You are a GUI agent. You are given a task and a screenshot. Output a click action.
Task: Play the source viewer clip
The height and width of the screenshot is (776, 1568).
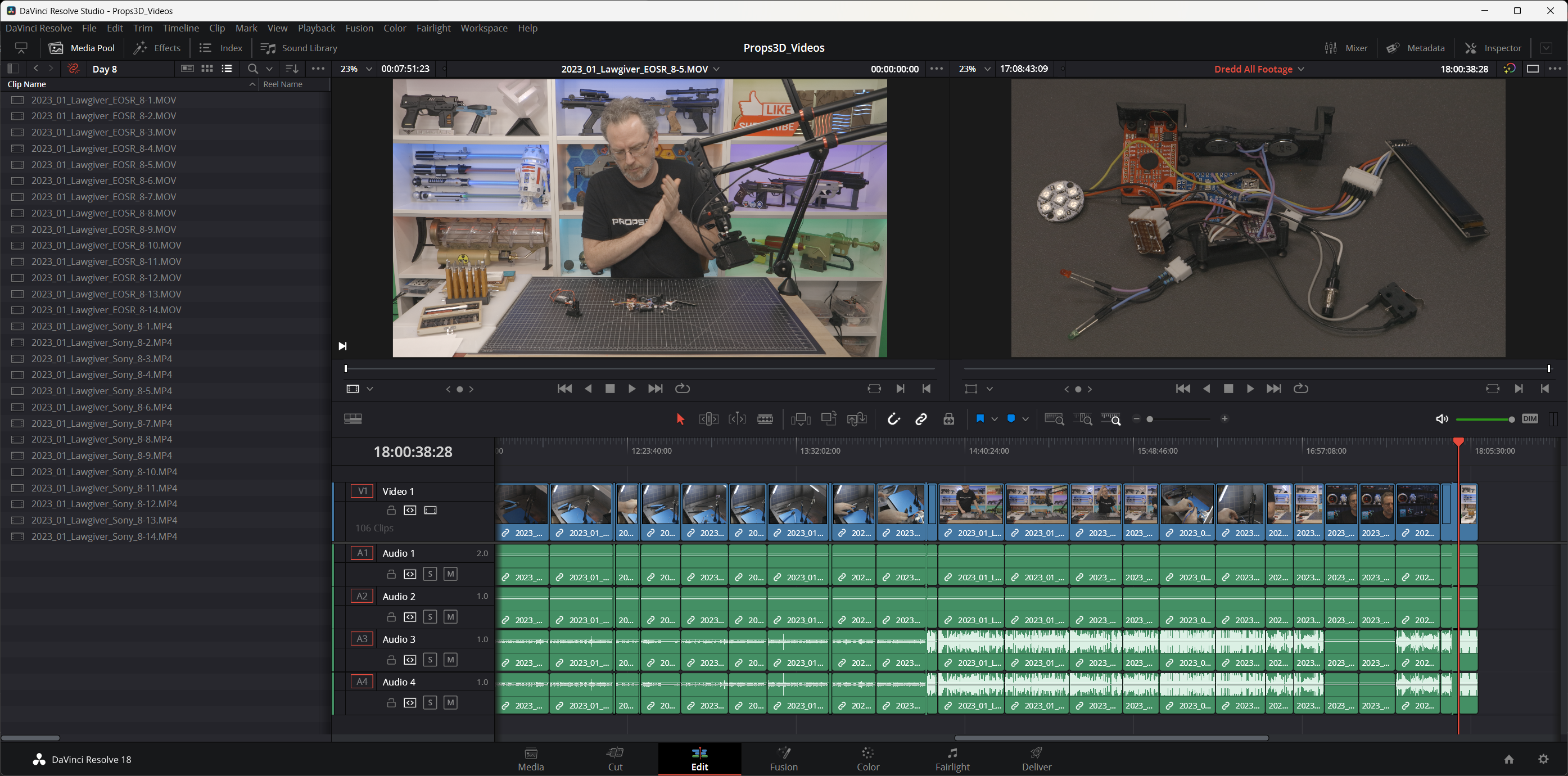(632, 389)
